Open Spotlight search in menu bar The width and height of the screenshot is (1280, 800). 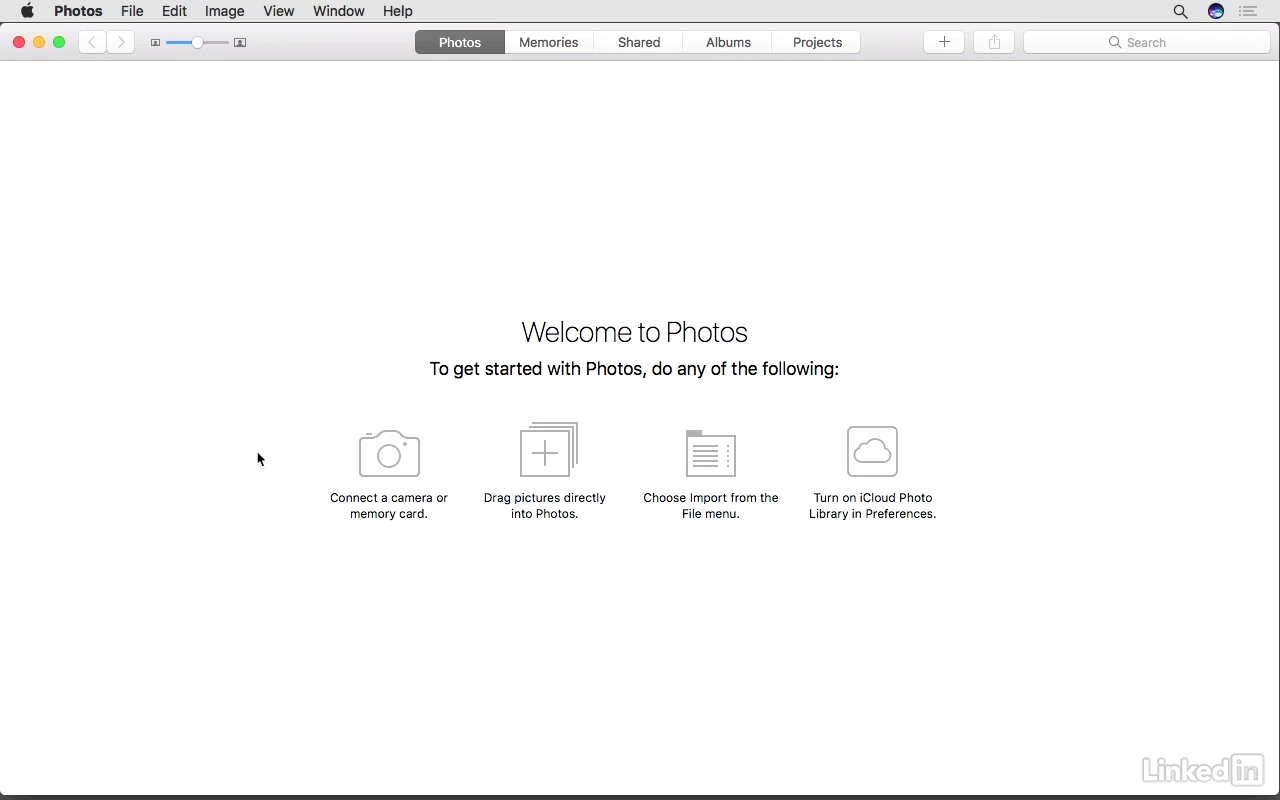click(x=1180, y=11)
